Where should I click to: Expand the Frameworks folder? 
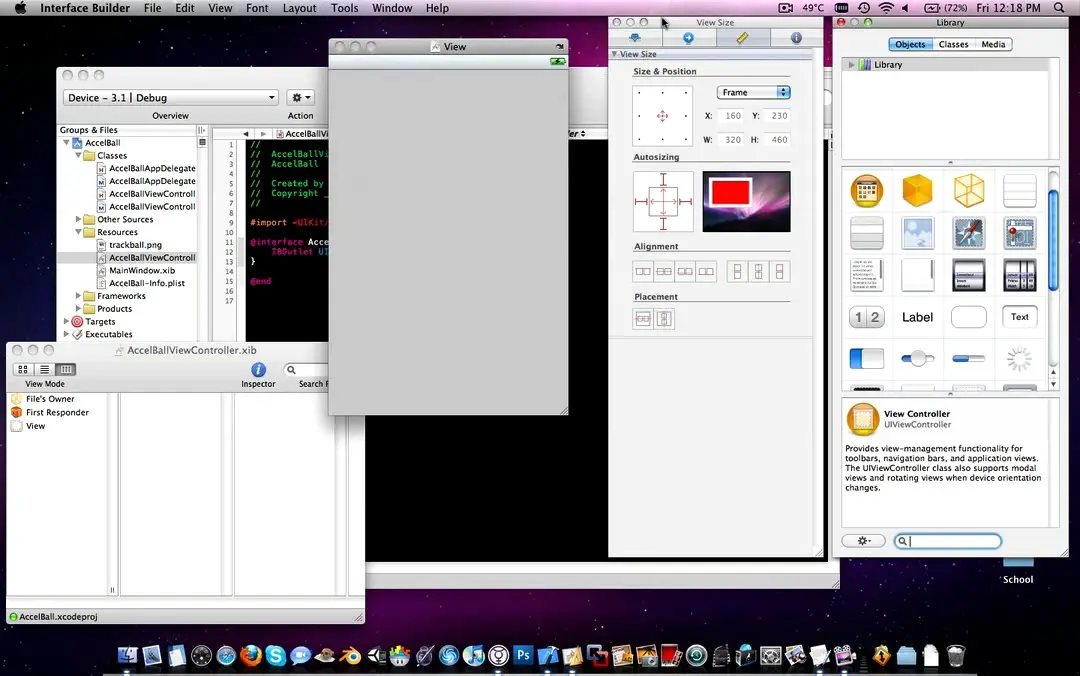[79, 296]
